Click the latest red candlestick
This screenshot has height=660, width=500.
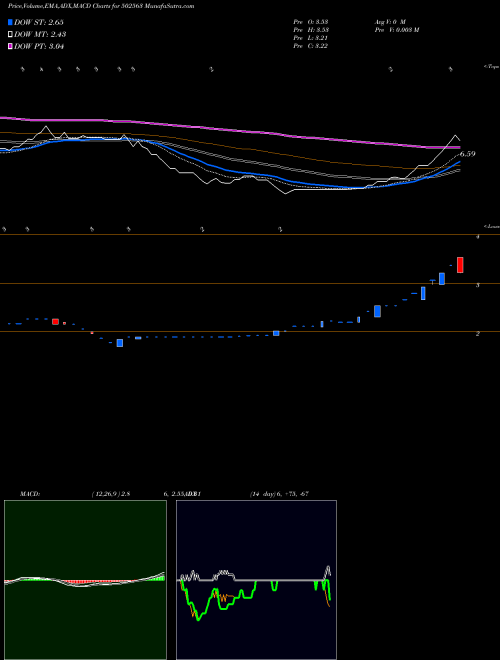point(460,265)
